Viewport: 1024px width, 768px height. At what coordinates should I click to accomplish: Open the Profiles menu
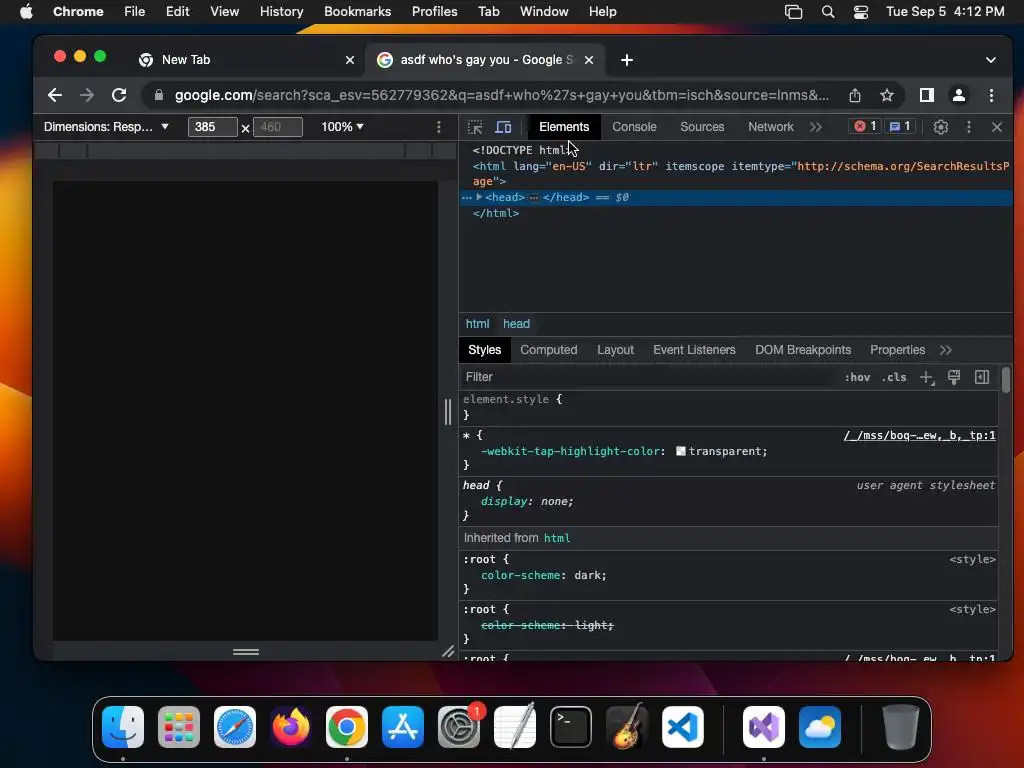click(434, 12)
